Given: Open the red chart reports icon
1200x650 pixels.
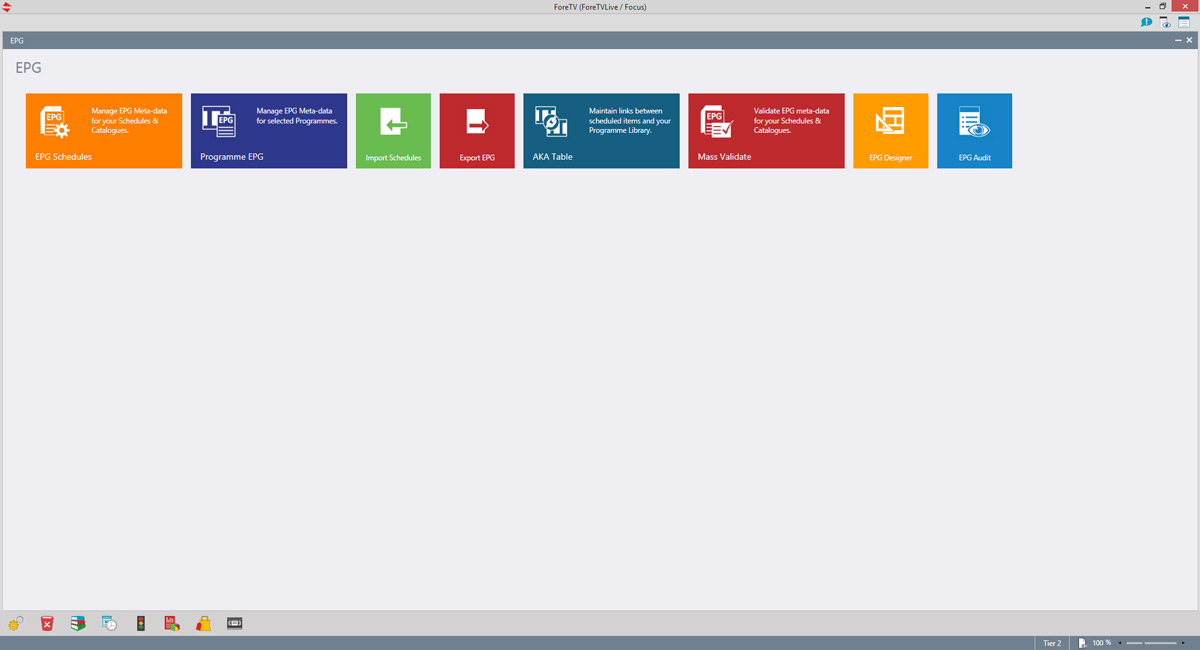Looking at the screenshot, I should tap(172, 623).
